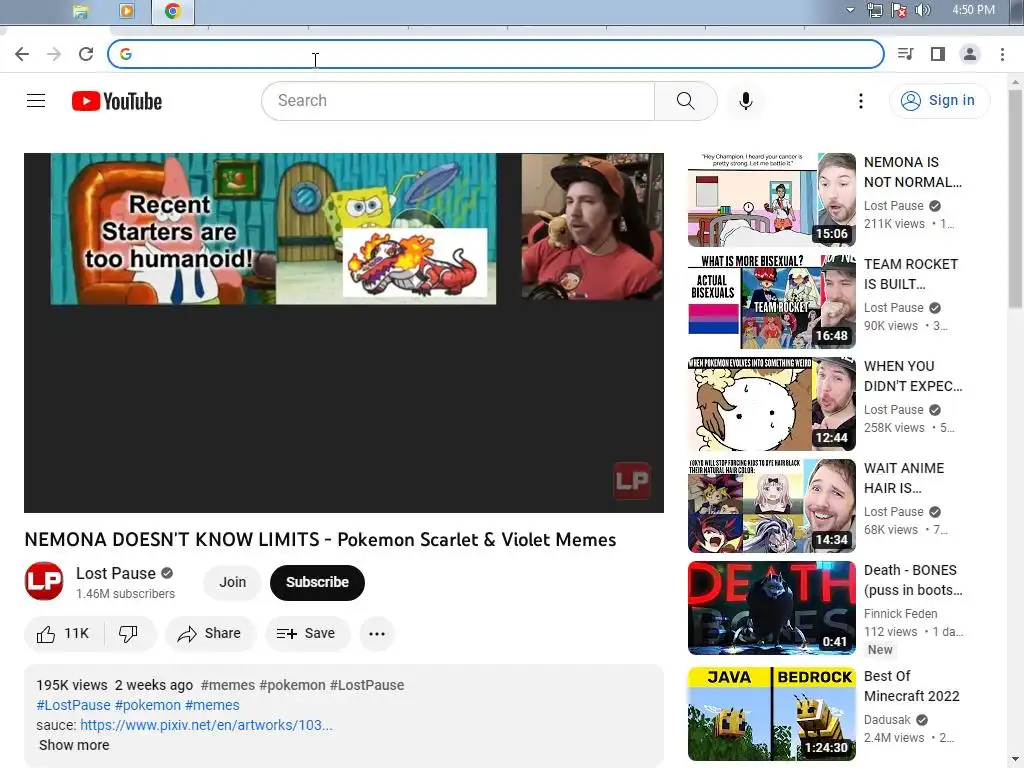Open Dadusak channel name
The width and height of the screenshot is (1024, 768).
click(887, 719)
